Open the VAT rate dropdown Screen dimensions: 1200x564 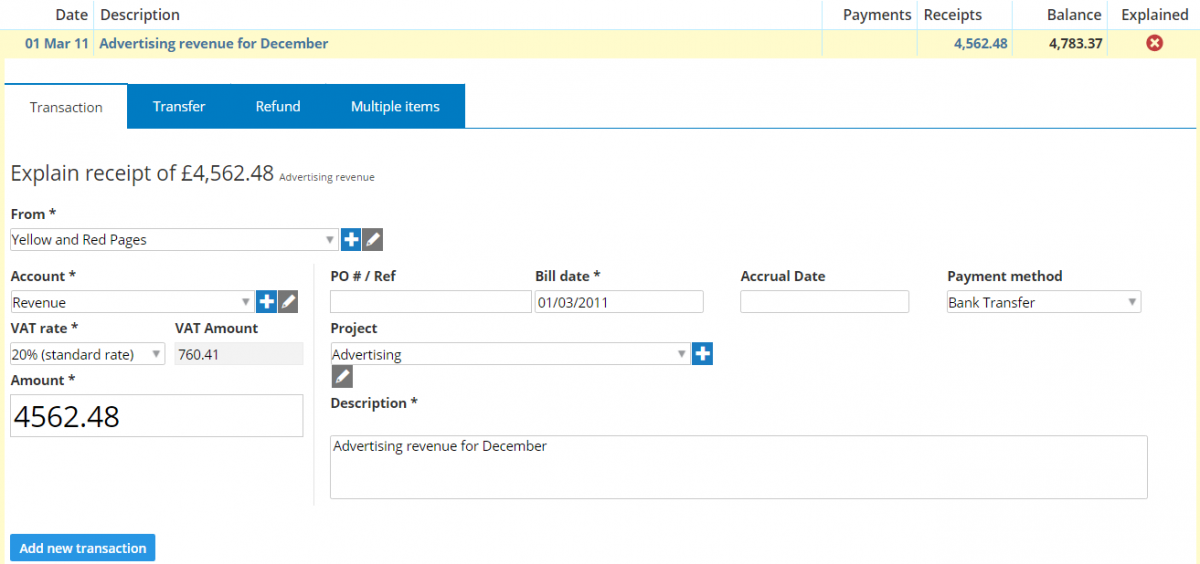click(x=88, y=354)
